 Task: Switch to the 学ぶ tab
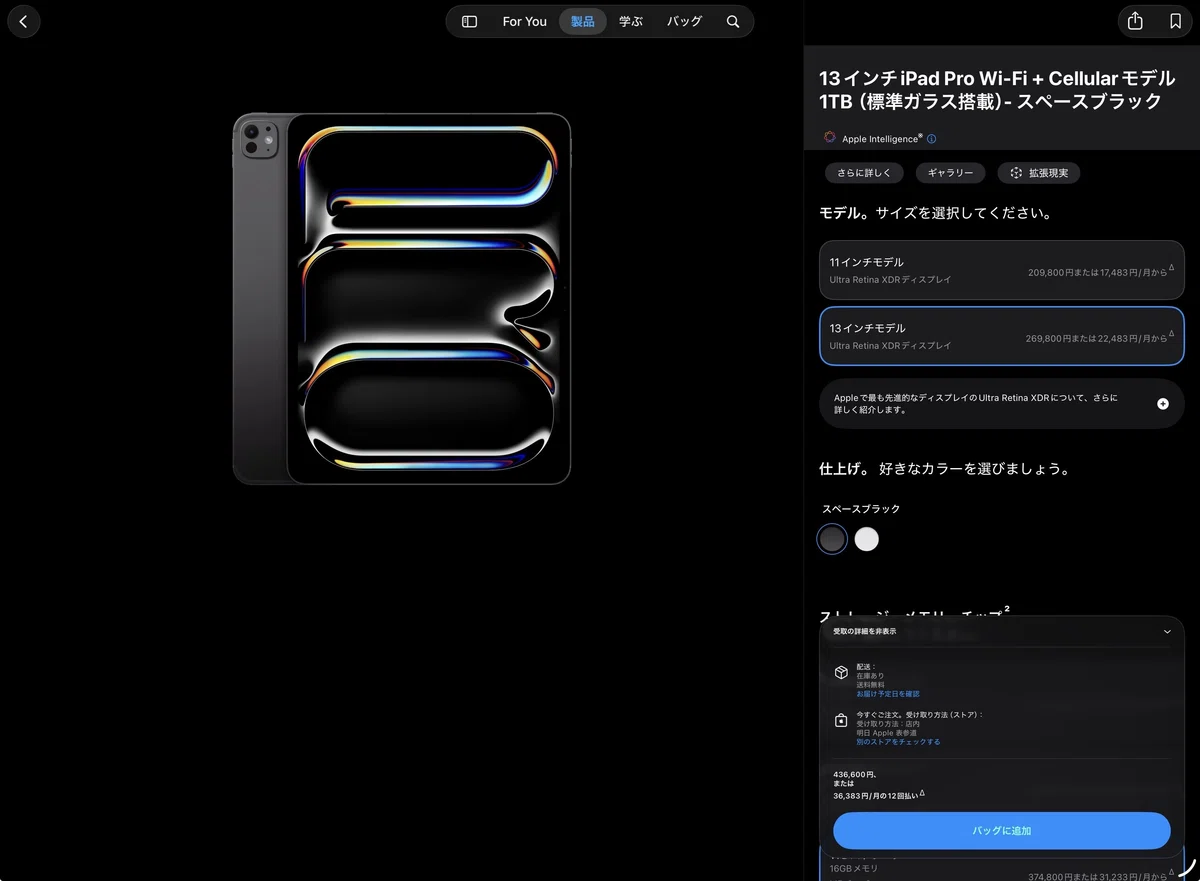[631, 21]
